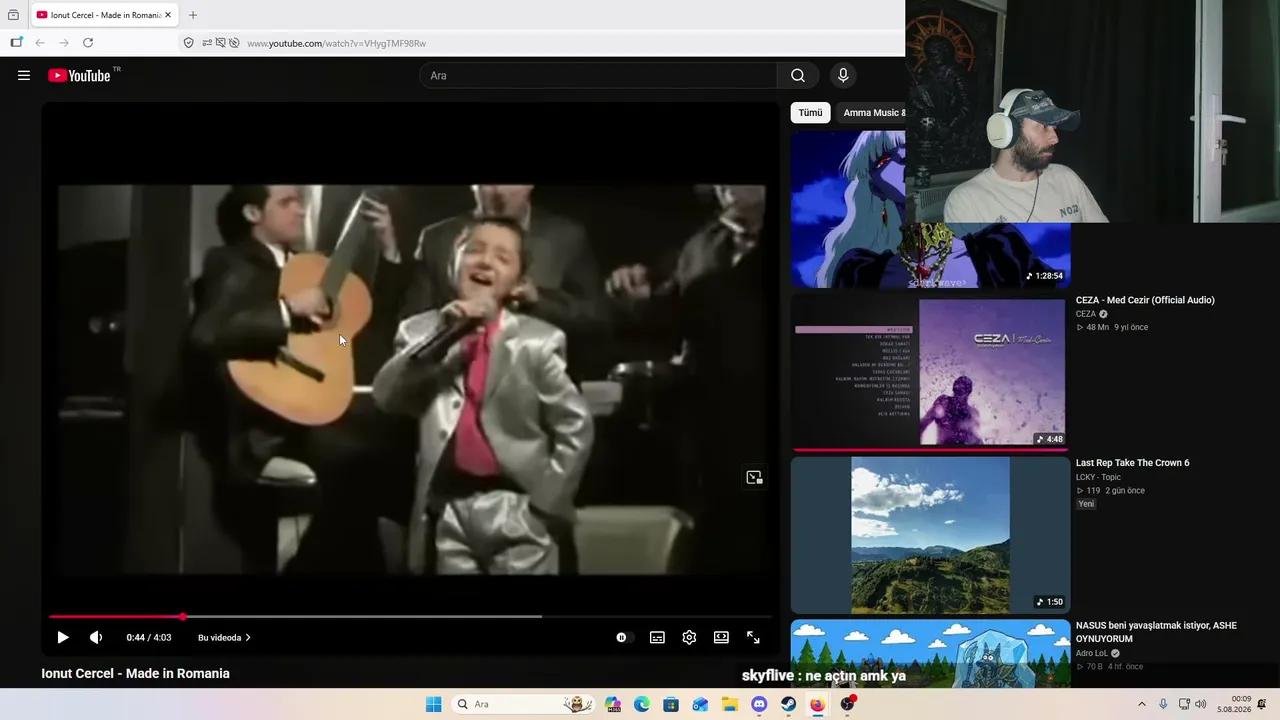Open the YouTube guide hamburger menu
Image resolution: width=1280 pixels, height=720 pixels.
[x=24, y=75]
